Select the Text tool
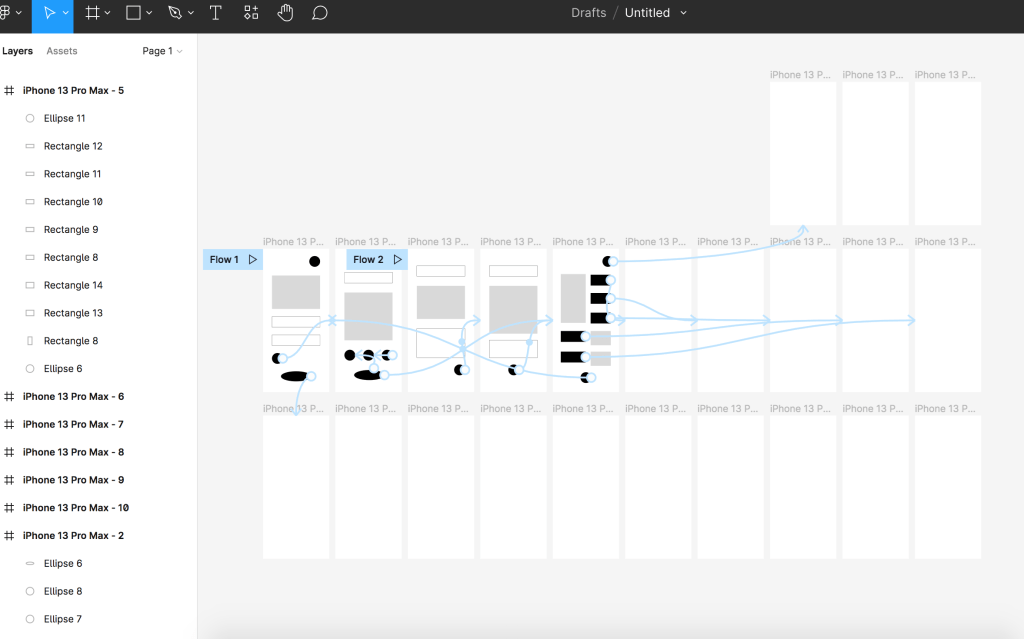Screen dimensions: 1024x639 coord(216,13)
